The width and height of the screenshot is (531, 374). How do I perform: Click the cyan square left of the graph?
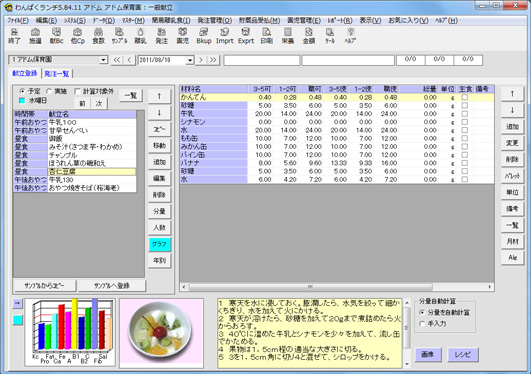click(x=18, y=320)
